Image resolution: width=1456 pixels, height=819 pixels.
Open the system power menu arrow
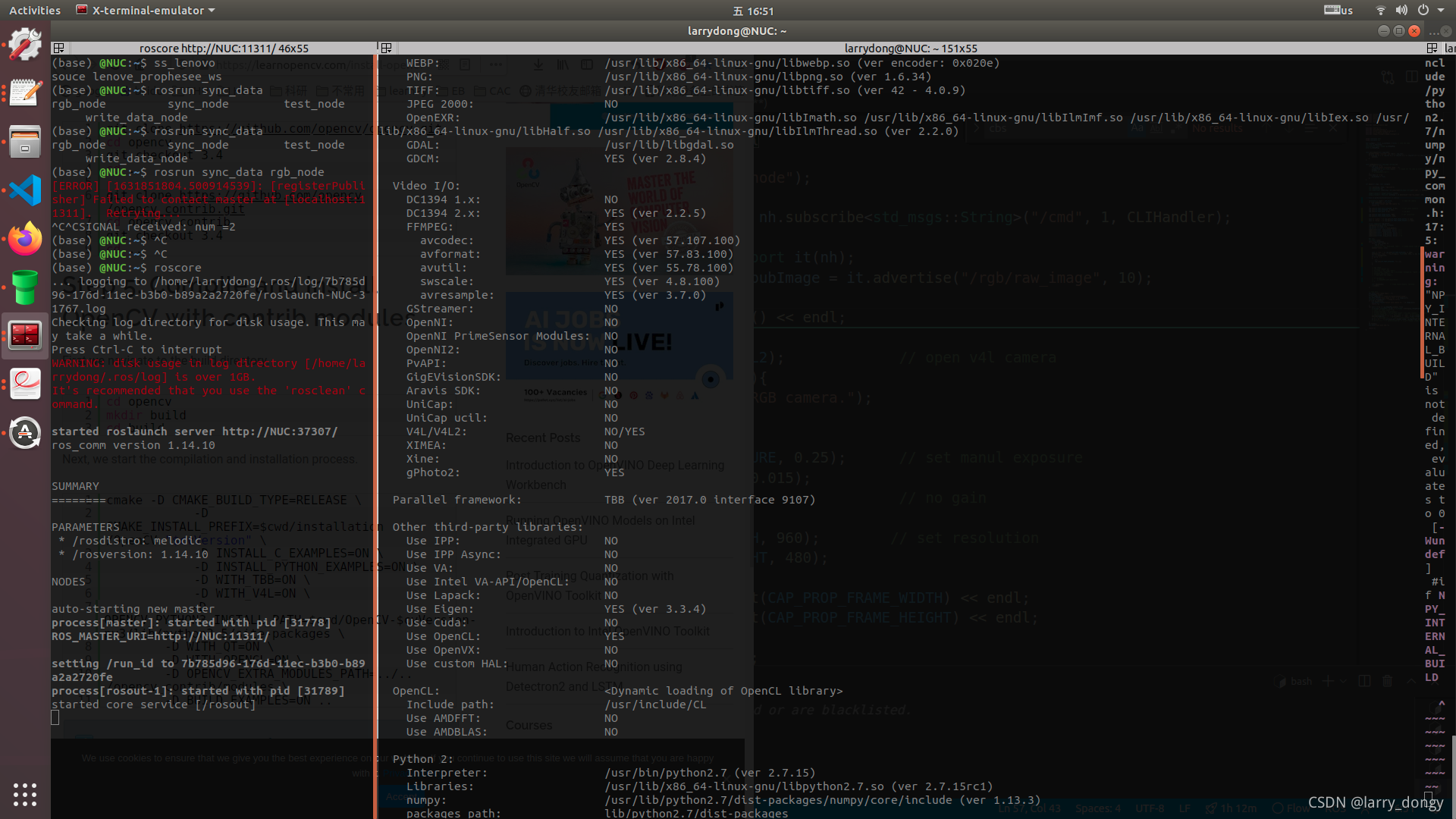click(x=1441, y=11)
